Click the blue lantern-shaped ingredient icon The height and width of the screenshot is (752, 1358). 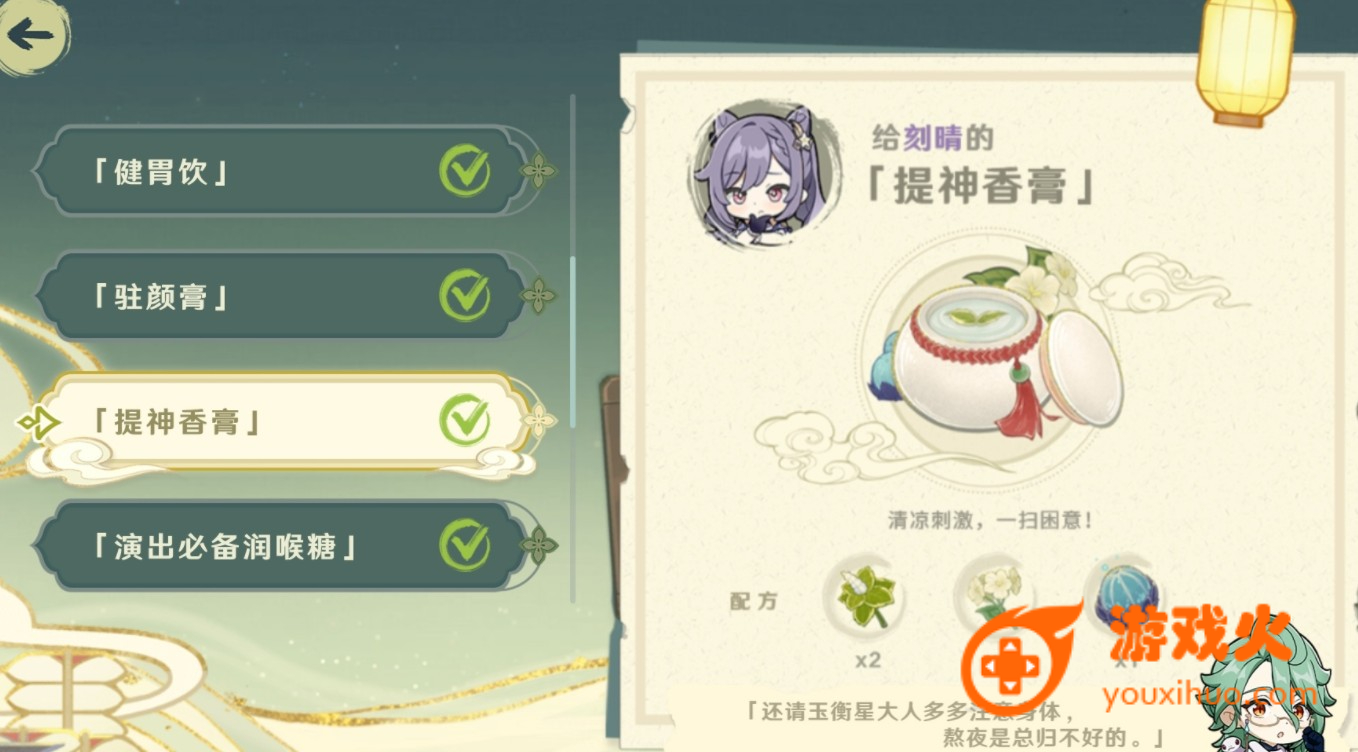[1125, 598]
